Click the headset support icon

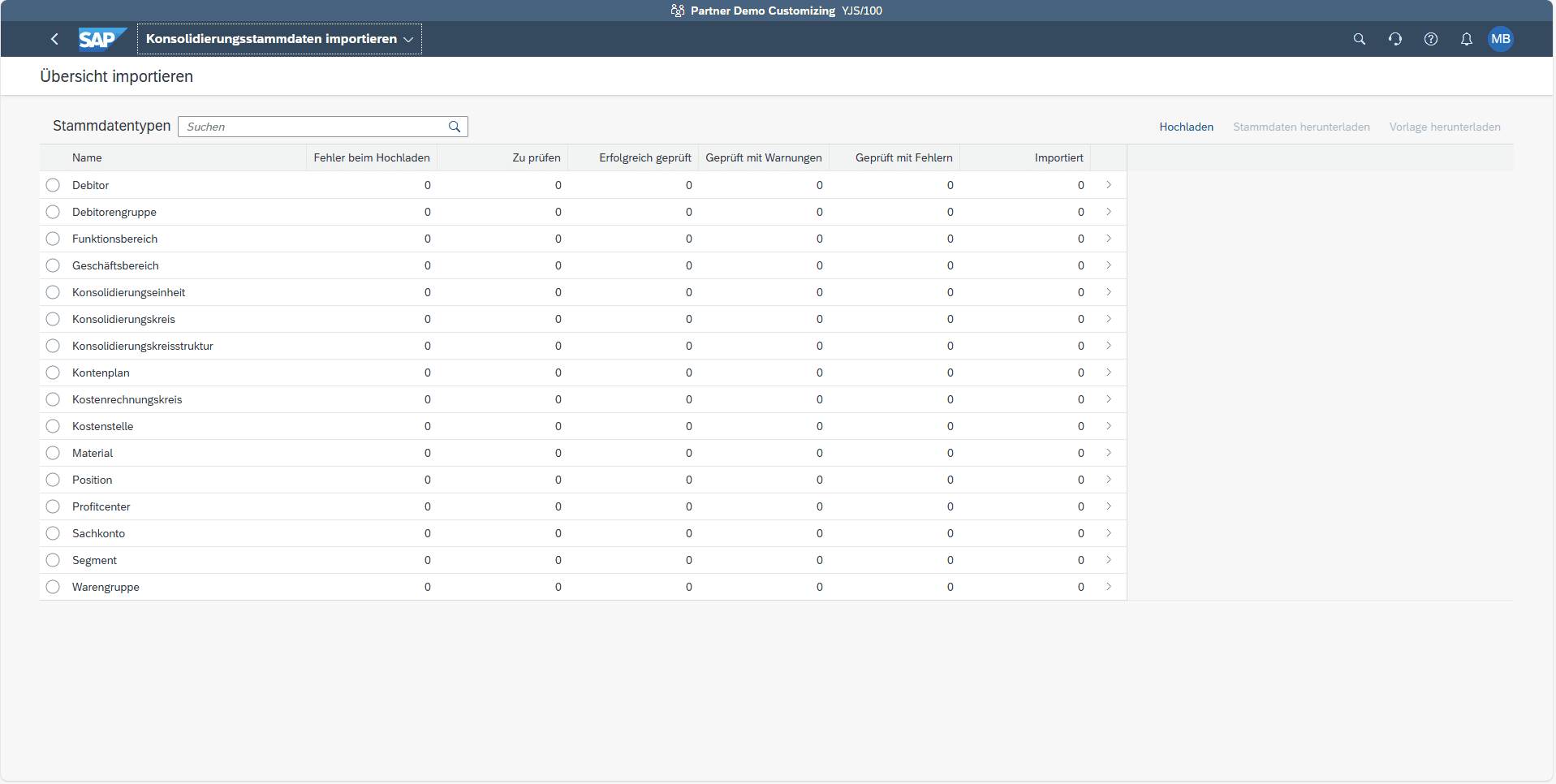[x=1394, y=39]
